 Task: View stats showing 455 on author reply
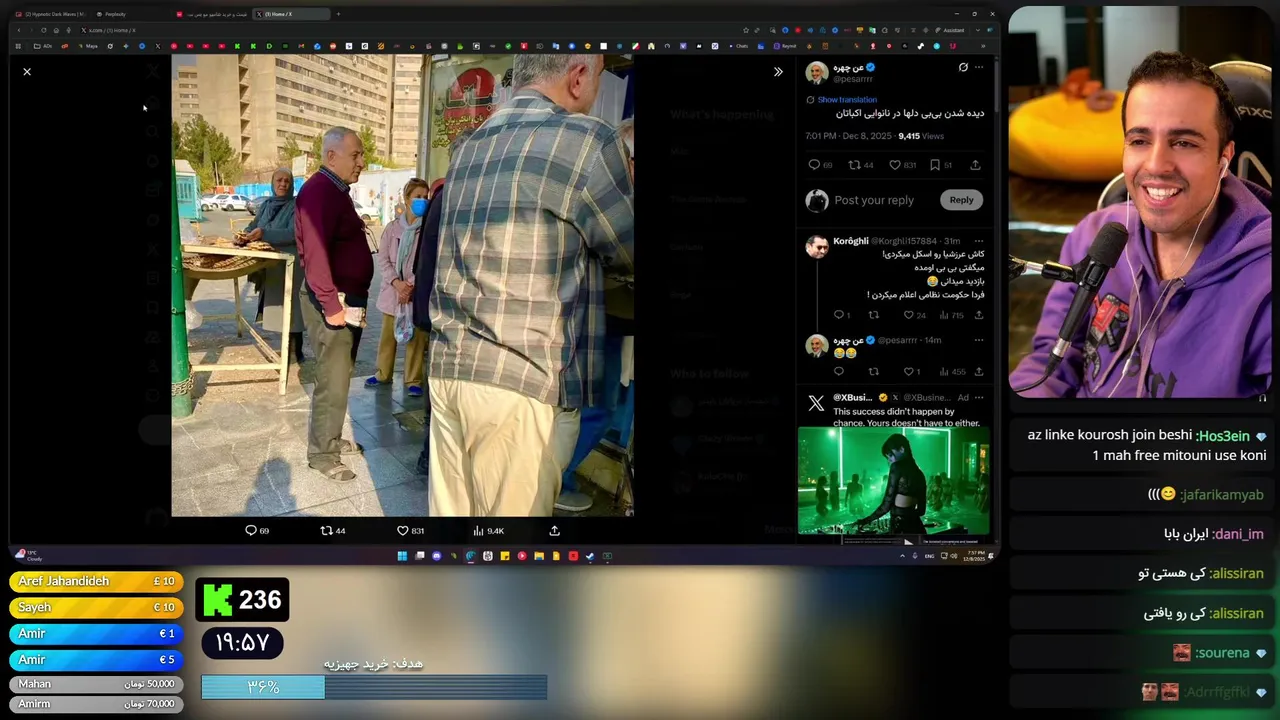951,372
